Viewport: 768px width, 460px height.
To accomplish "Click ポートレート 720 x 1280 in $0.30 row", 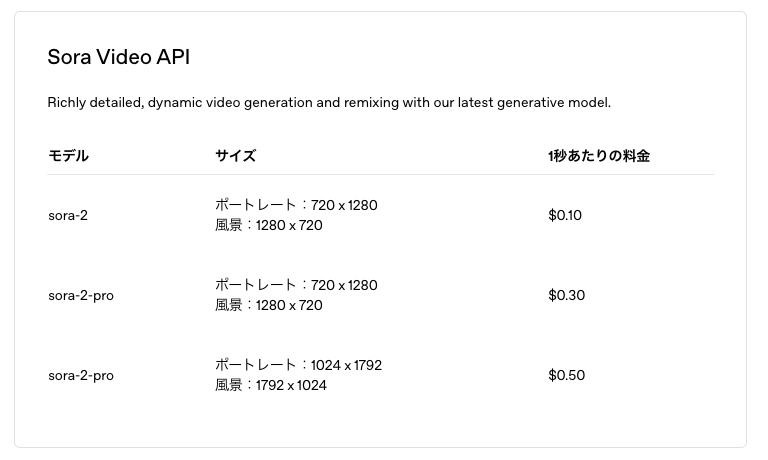I will [x=296, y=285].
